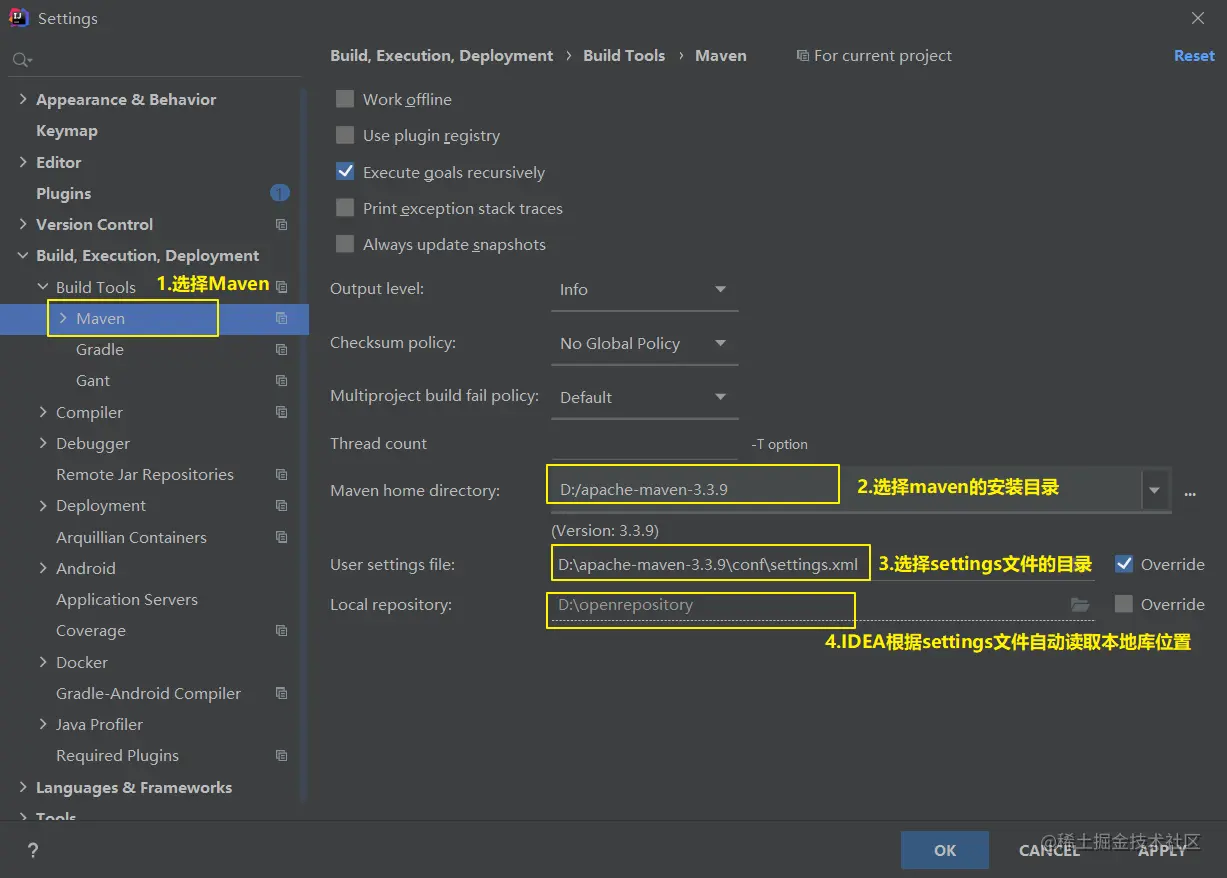The height and width of the screenshot is (878, 1227).
Task: Click project-level icon beside Deployment row
Action: point(281,506)
